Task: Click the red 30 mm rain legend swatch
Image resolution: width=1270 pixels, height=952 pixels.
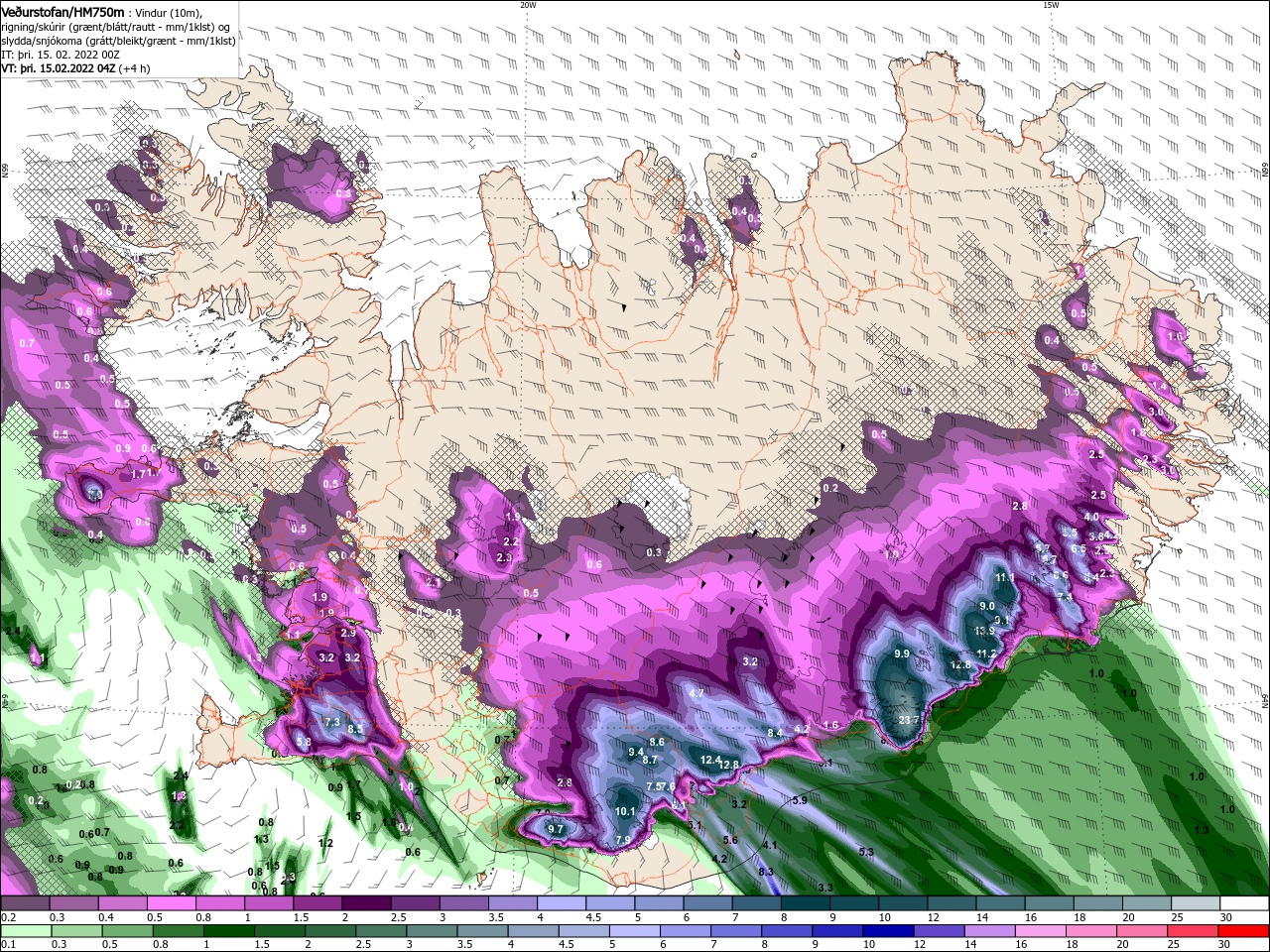Action: (1245, 931)
